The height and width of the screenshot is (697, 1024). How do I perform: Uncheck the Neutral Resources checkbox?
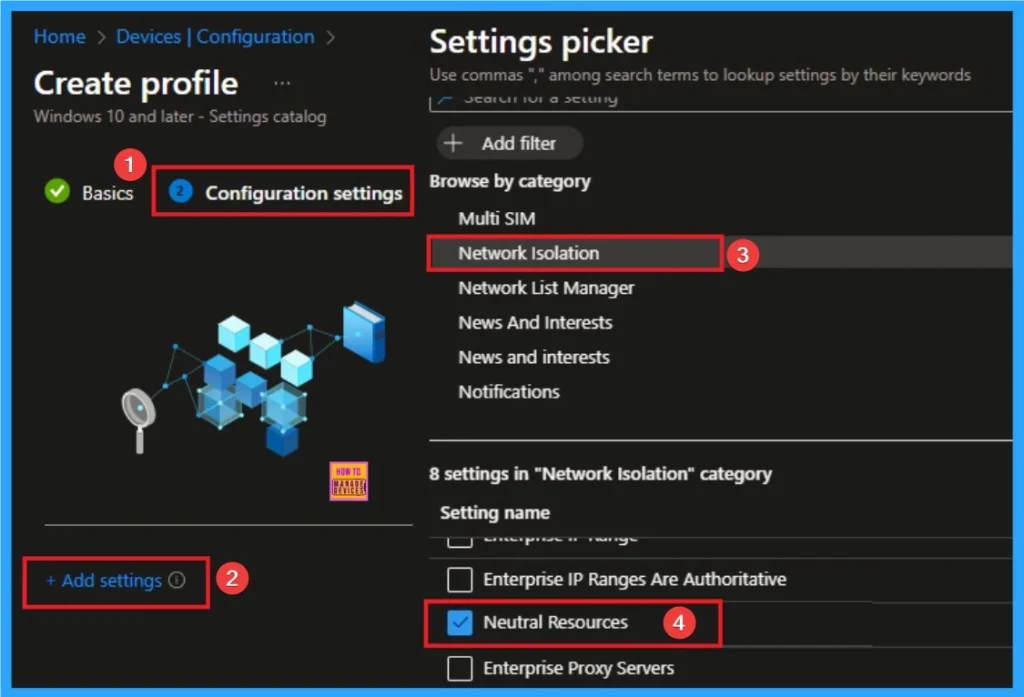(459, 623)
